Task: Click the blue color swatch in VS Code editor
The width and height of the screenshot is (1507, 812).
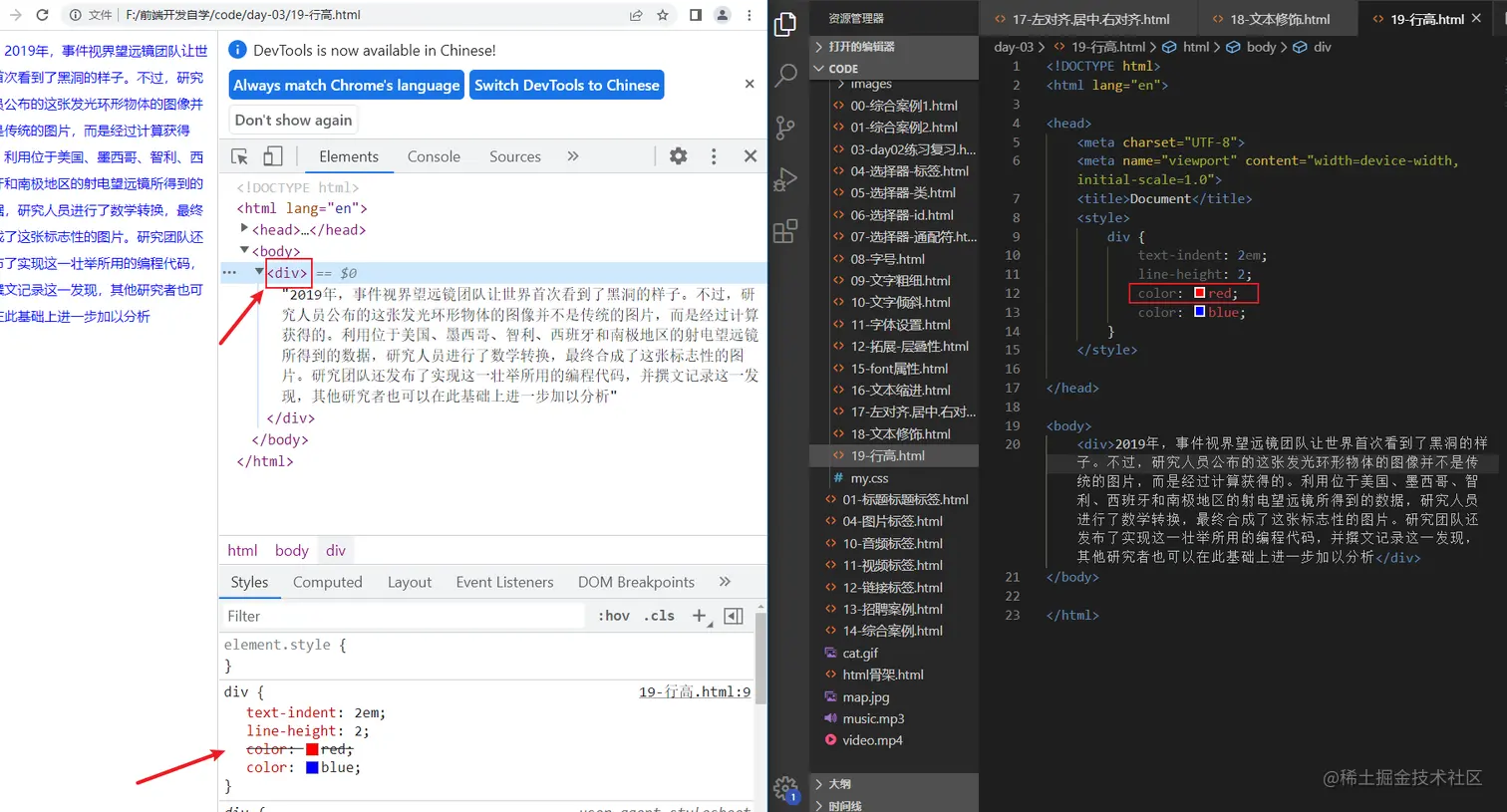Action: (1200, 312)
